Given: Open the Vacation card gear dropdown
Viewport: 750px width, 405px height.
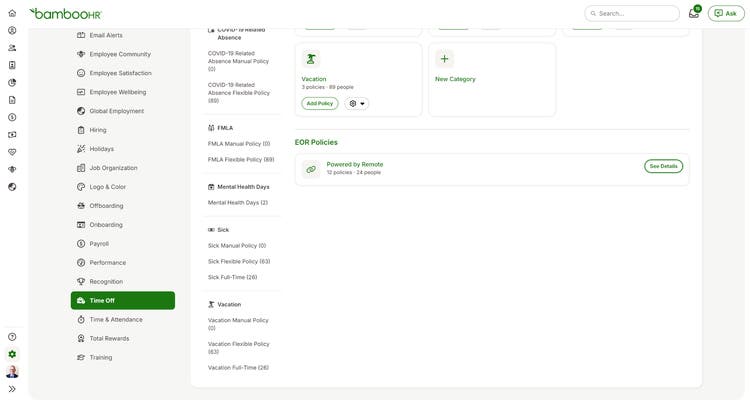Looking at the screenshot, I should tap(357, 103).
